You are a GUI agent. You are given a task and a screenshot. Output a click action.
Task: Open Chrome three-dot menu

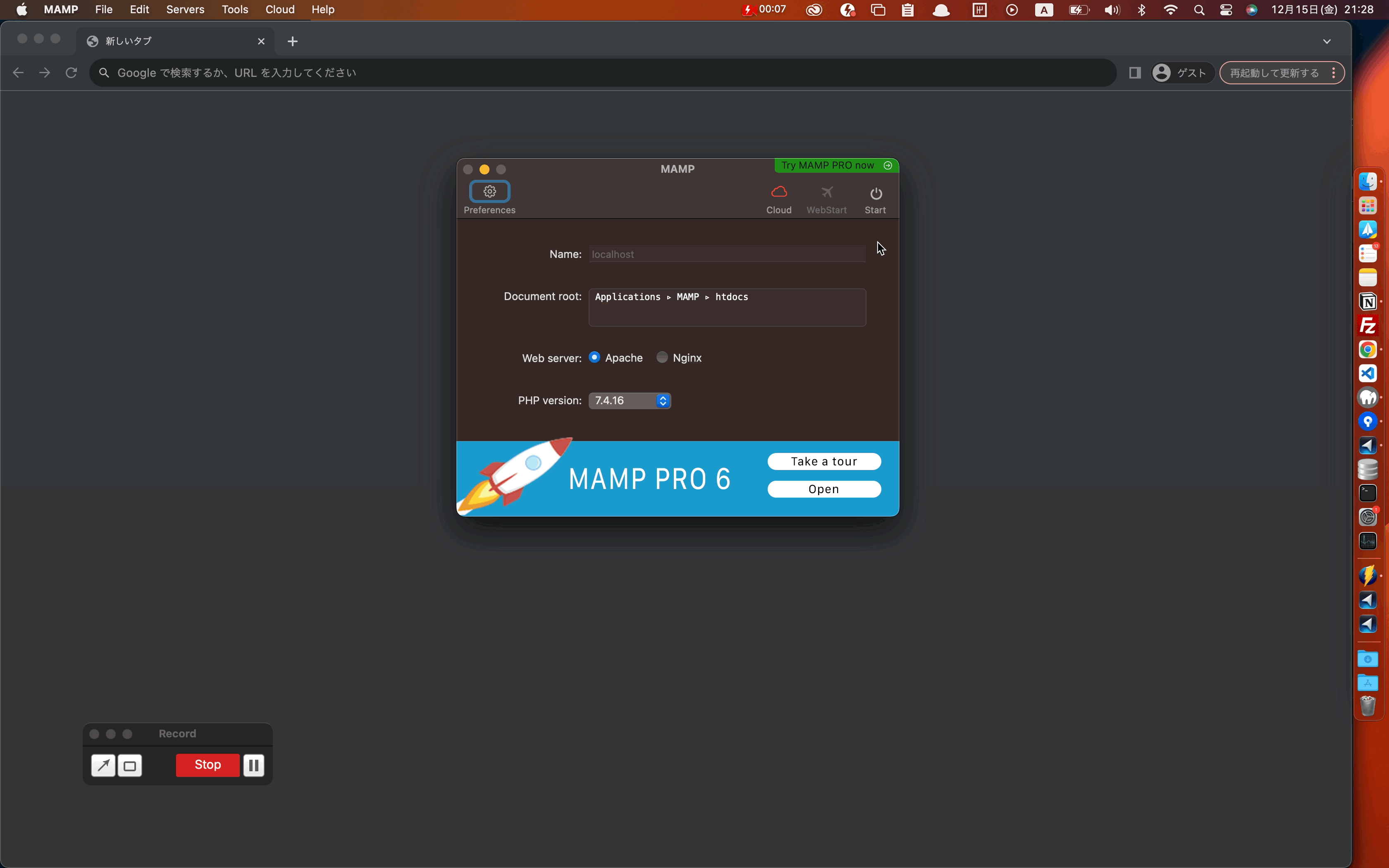tap(1334, 73)
